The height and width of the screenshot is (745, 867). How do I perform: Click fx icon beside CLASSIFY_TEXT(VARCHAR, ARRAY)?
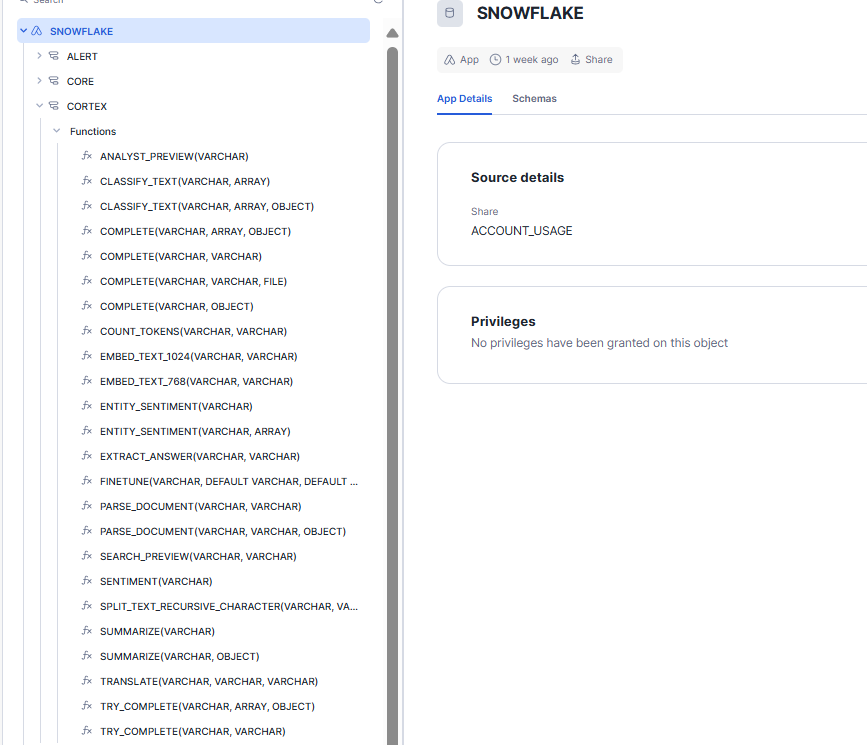tap(87, 181)
